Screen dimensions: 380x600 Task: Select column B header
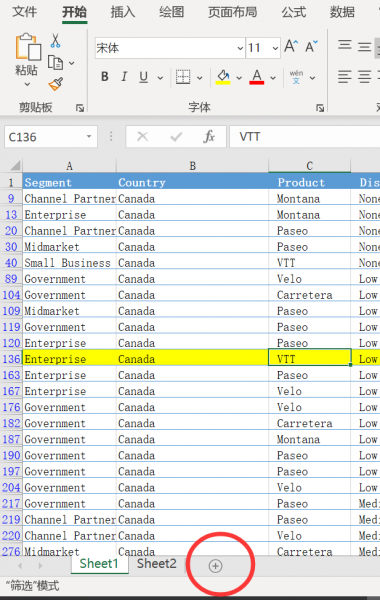click(192, 166)
